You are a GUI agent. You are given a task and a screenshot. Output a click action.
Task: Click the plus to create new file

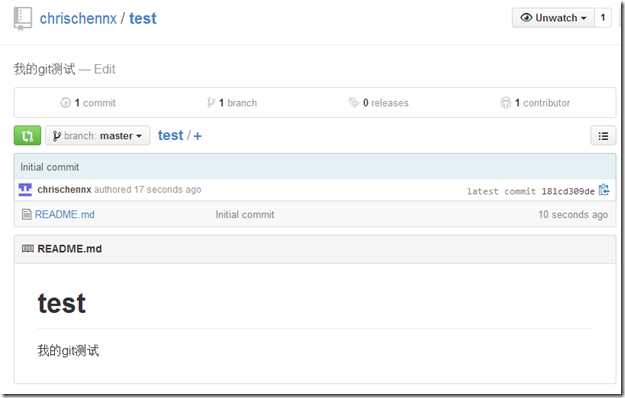(197, 136)
